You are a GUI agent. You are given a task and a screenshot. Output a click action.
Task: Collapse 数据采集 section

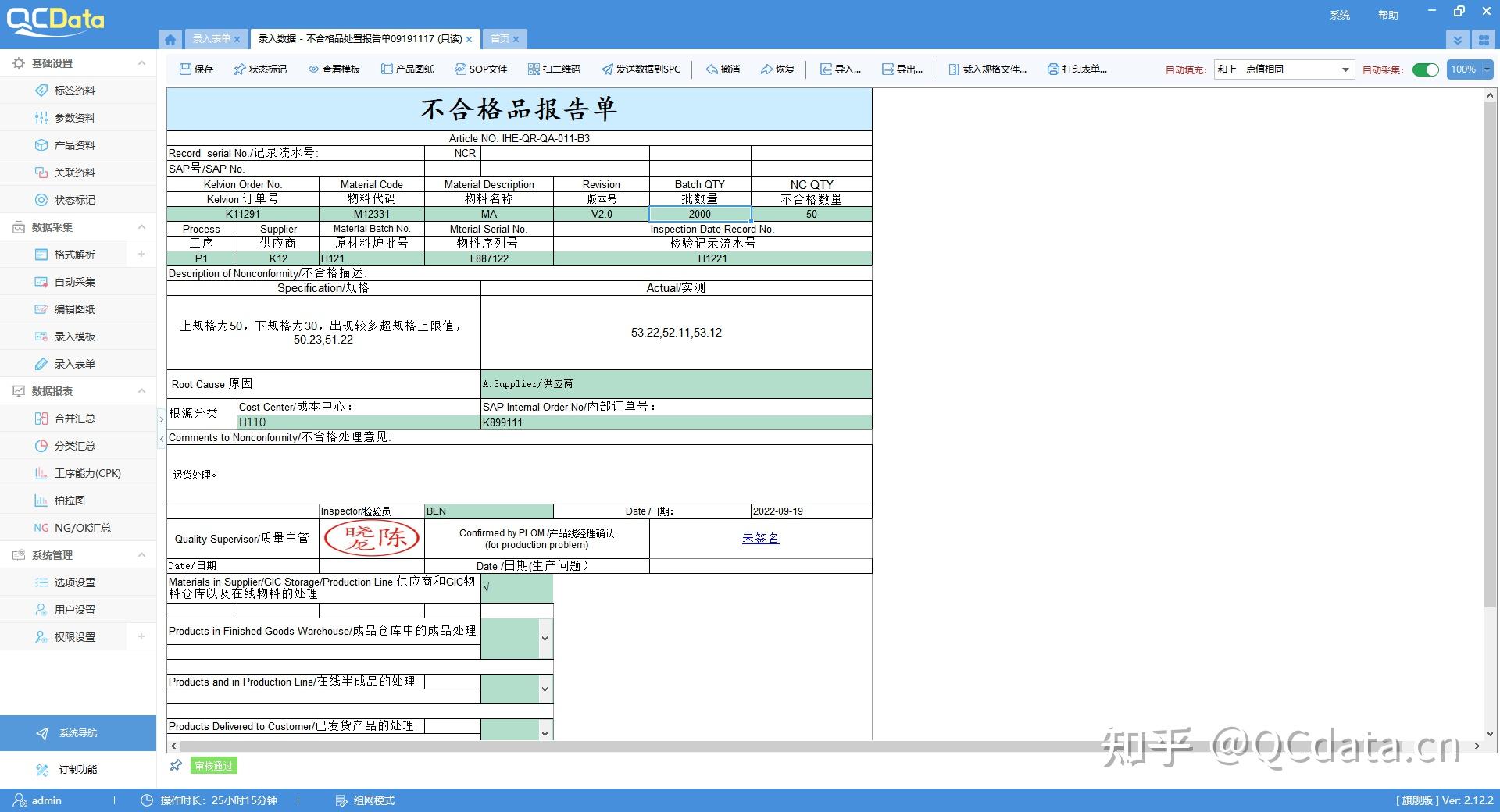tap(141, 227)
